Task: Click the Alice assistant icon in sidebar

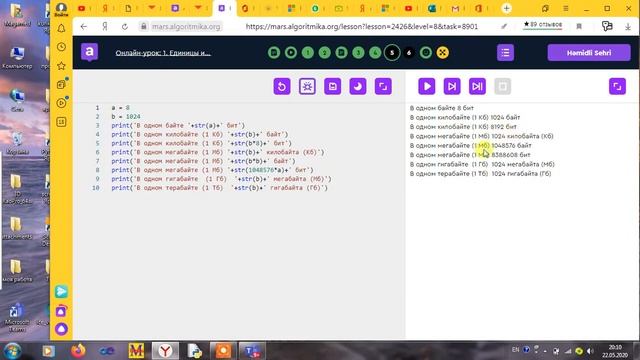Action: pos(61,329)
